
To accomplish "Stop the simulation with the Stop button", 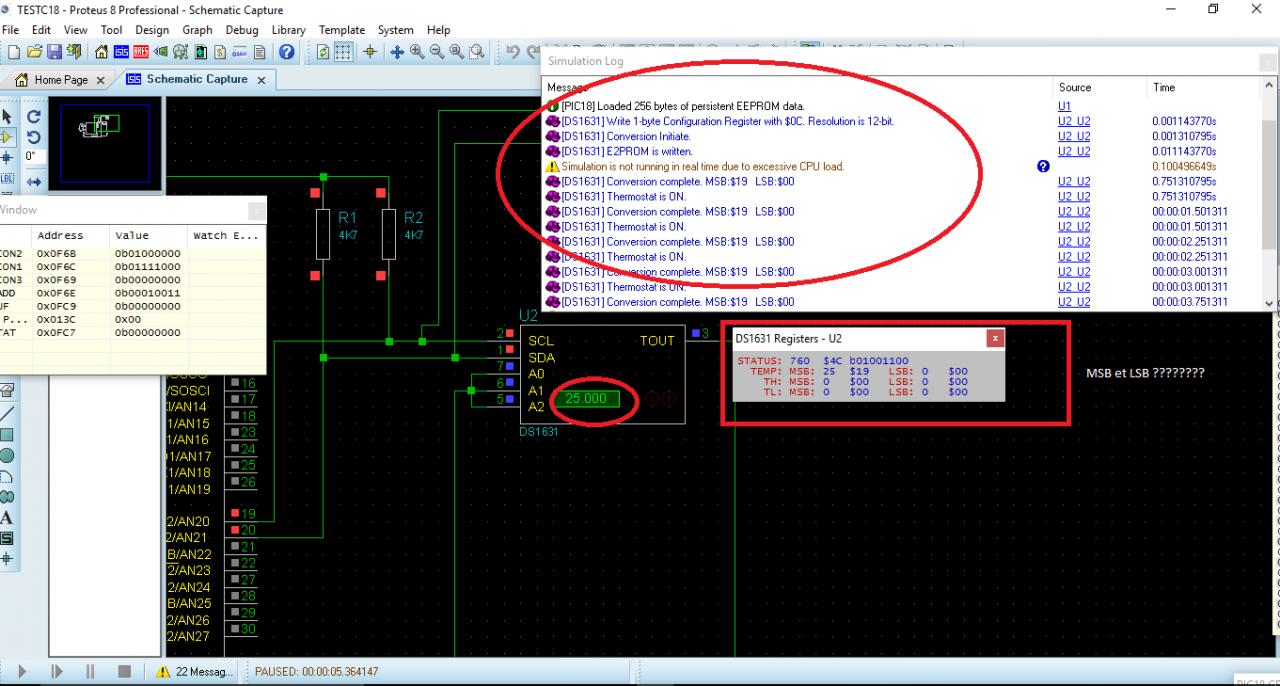I will coord(125,672).
